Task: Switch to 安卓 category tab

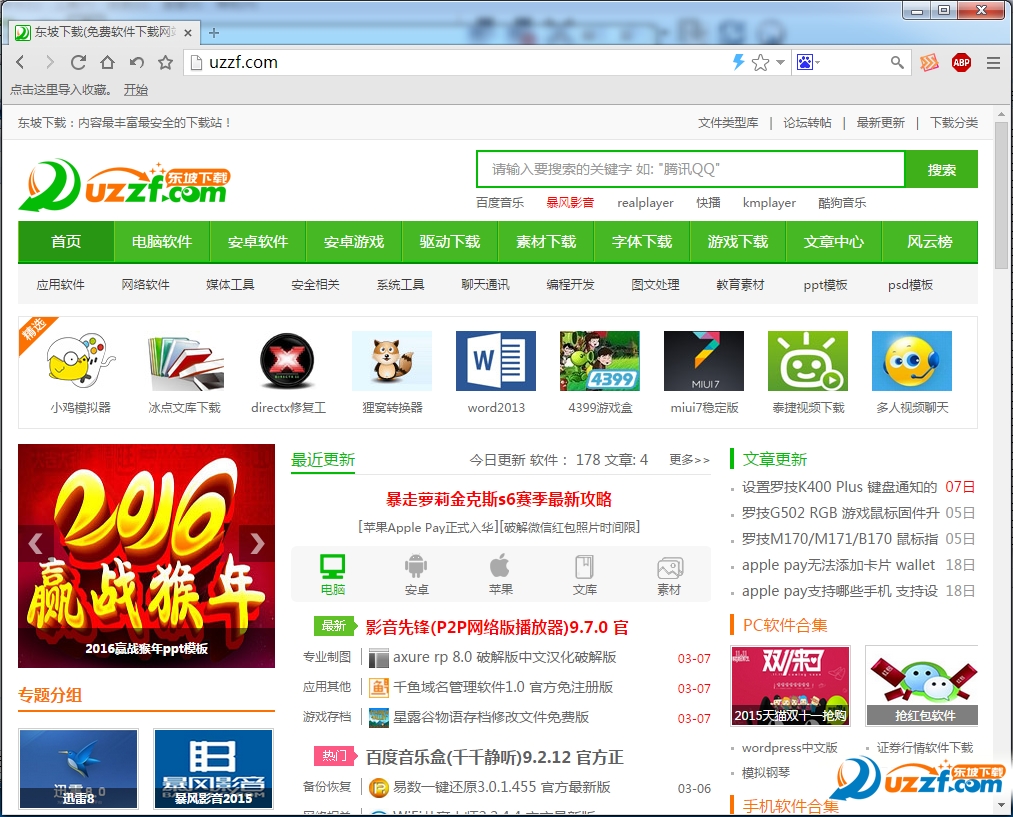Action: coord(417,574)
